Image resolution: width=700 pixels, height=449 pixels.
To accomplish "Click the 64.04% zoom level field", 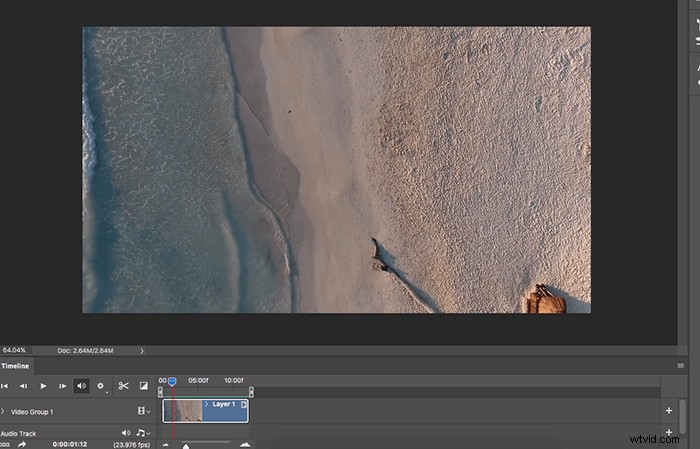I will pos(14,350).
